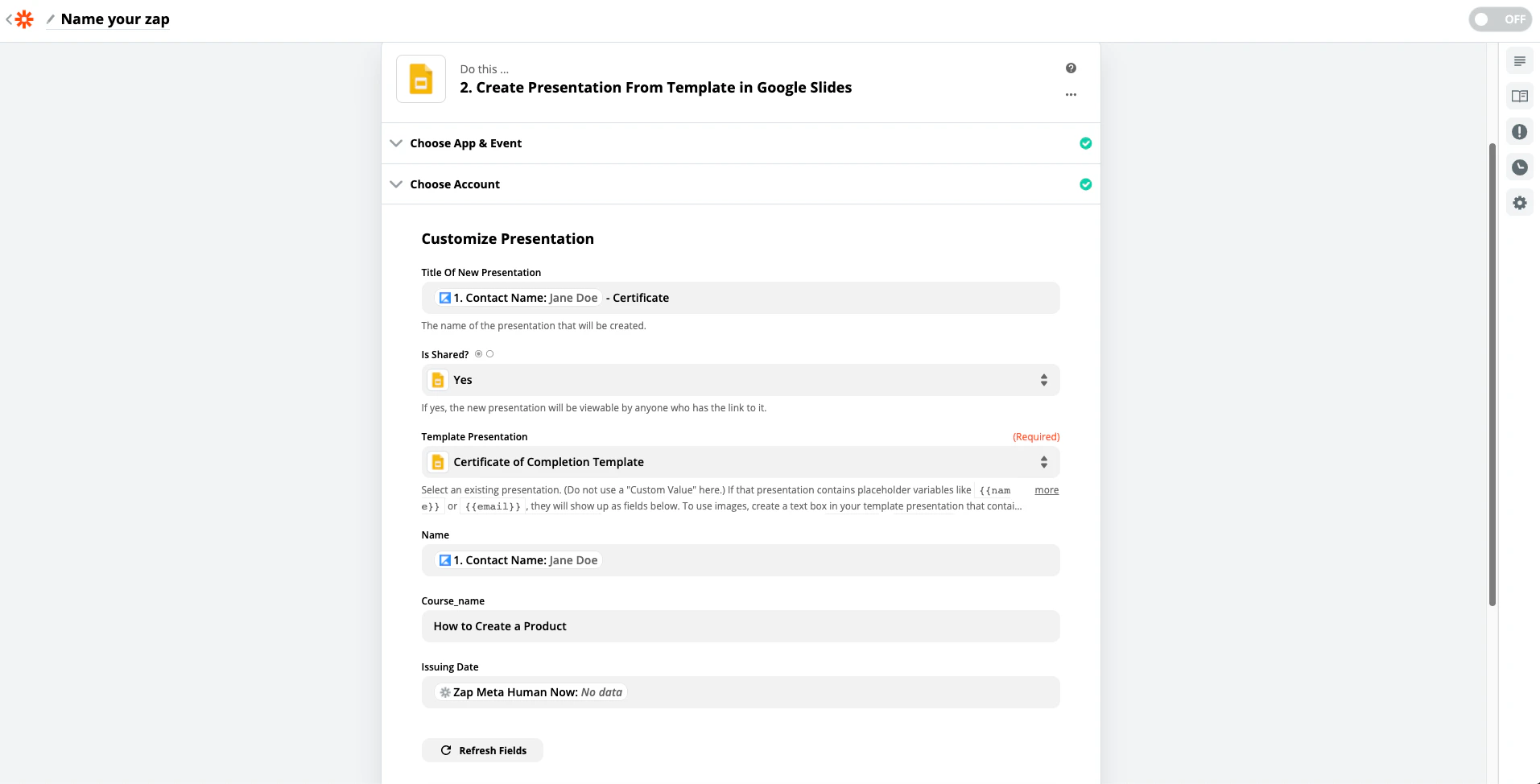
Task: Click the page vertical scrollbar
Action: click(x=1493, y=374)
